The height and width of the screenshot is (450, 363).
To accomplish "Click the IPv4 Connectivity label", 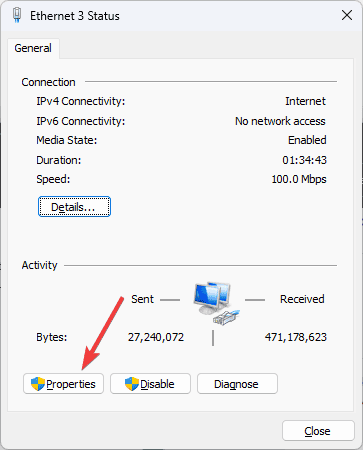I will pos(81,101).
